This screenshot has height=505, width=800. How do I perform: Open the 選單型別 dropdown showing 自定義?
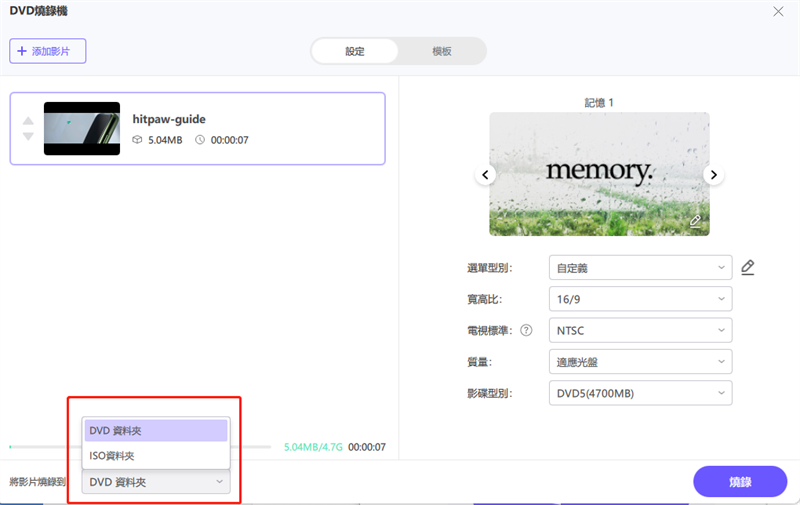(640, 267)
